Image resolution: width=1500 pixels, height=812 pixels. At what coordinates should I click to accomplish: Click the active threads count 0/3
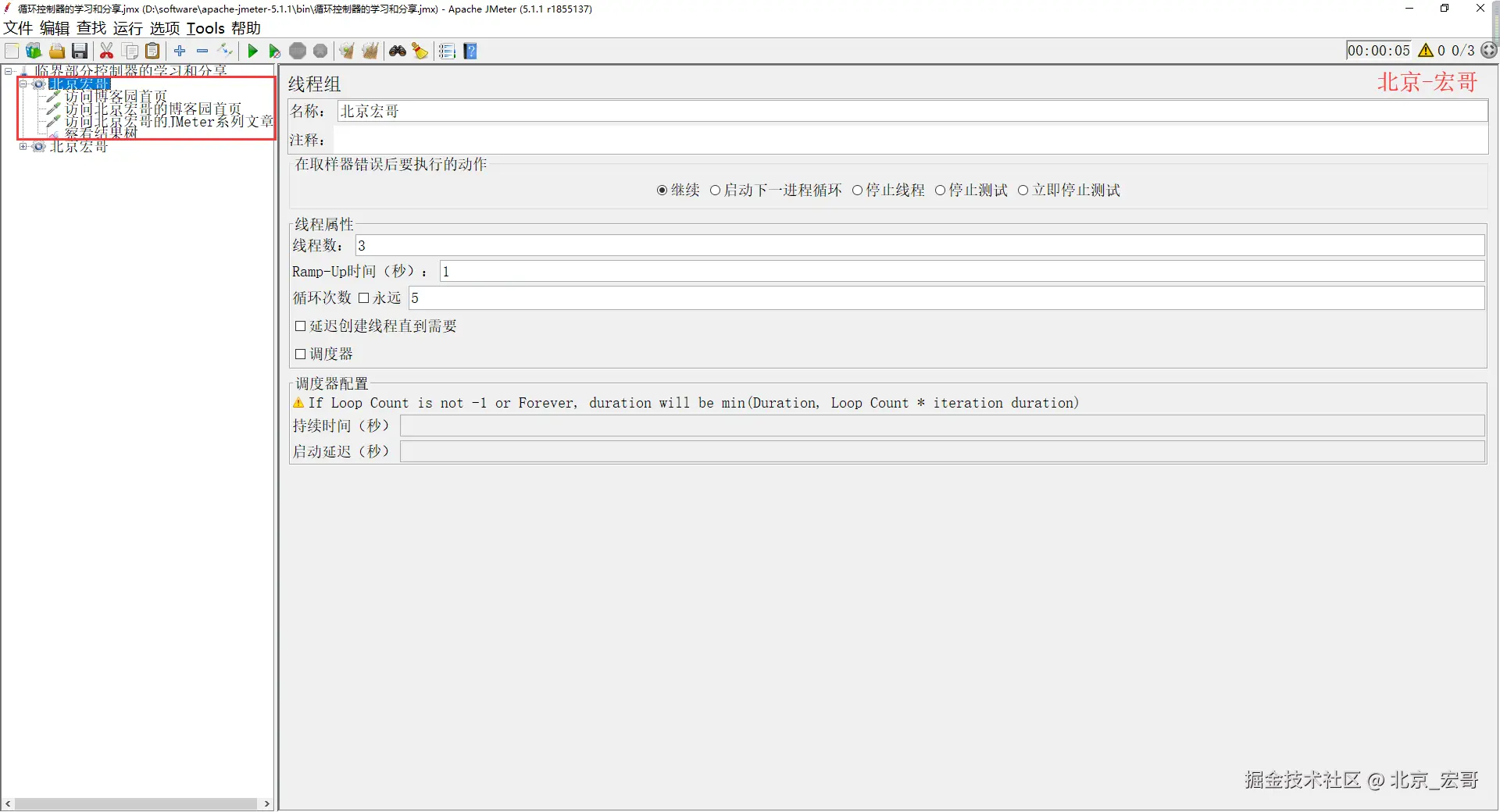[x=1462, y=51]
